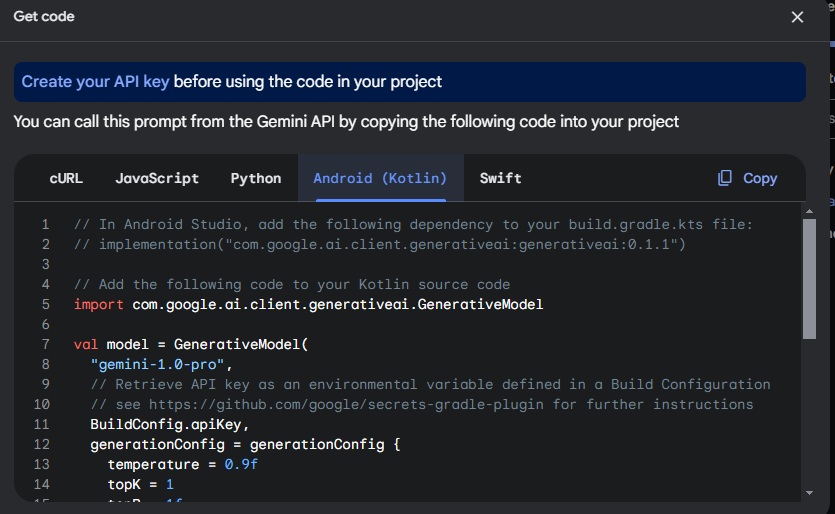835x514 pixels.
Task: Select the Android (Kotlin) tab
Action: click(380, 178)
